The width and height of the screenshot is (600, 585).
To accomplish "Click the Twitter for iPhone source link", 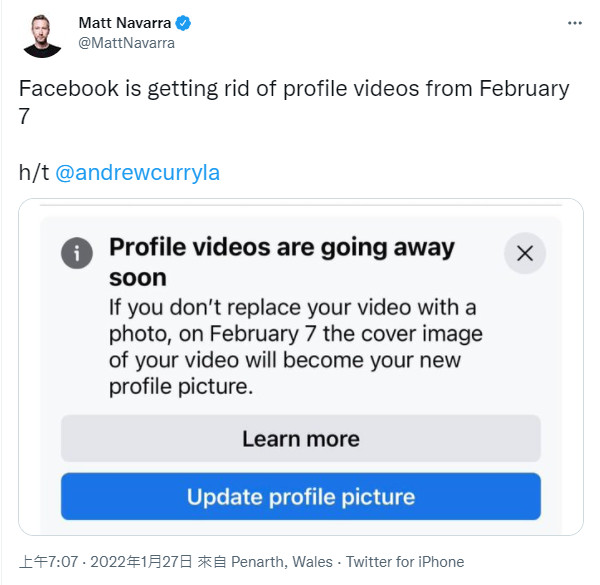I will click(404, 562).
